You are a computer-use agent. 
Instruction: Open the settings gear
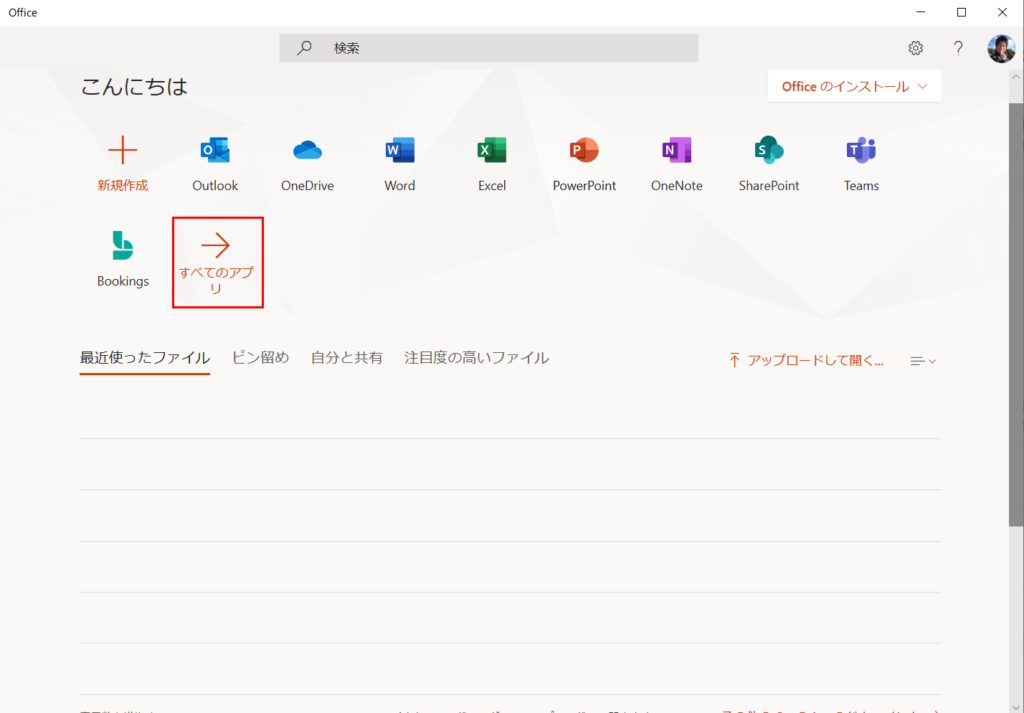[x=916, y=48]
